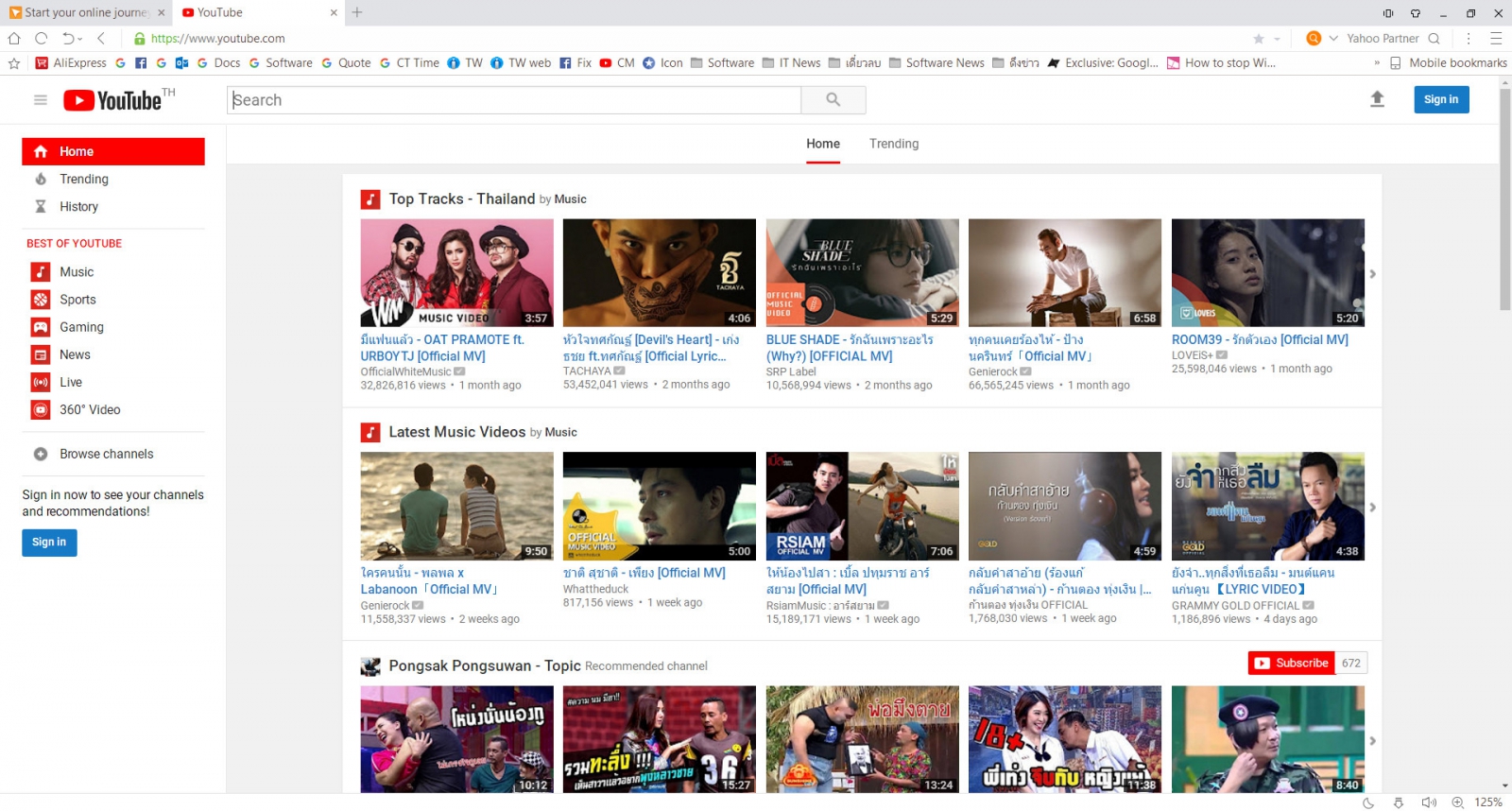This screenshot has height=811, width=1512.
Task: Click the search magnifier button
Action: point(833,100)
